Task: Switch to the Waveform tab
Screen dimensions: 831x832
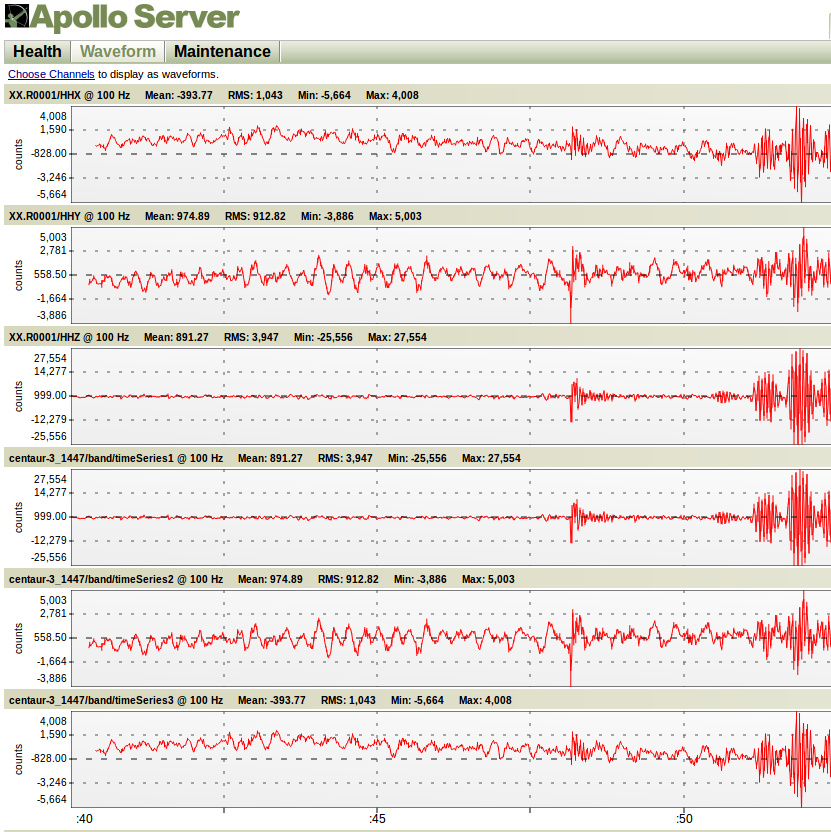Action: coord(118,52)
